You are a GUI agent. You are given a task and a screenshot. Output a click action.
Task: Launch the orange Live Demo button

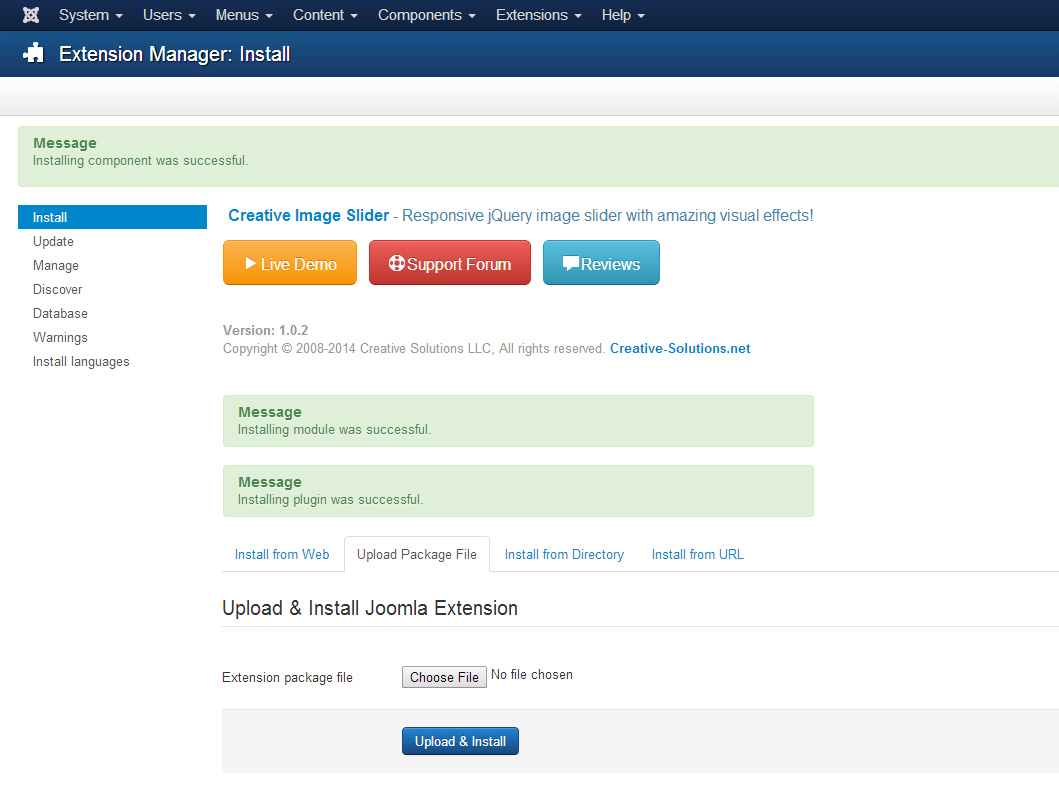click(290, 263)
